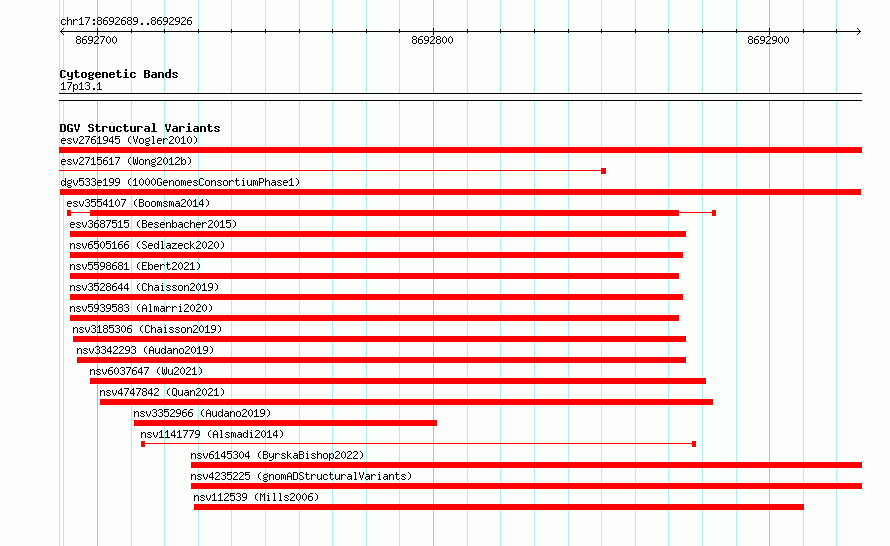The image size is (890, 546).
Task: Select nsv1141779 (Alsmadi2014) label
Action: click(x=212, y=434)
